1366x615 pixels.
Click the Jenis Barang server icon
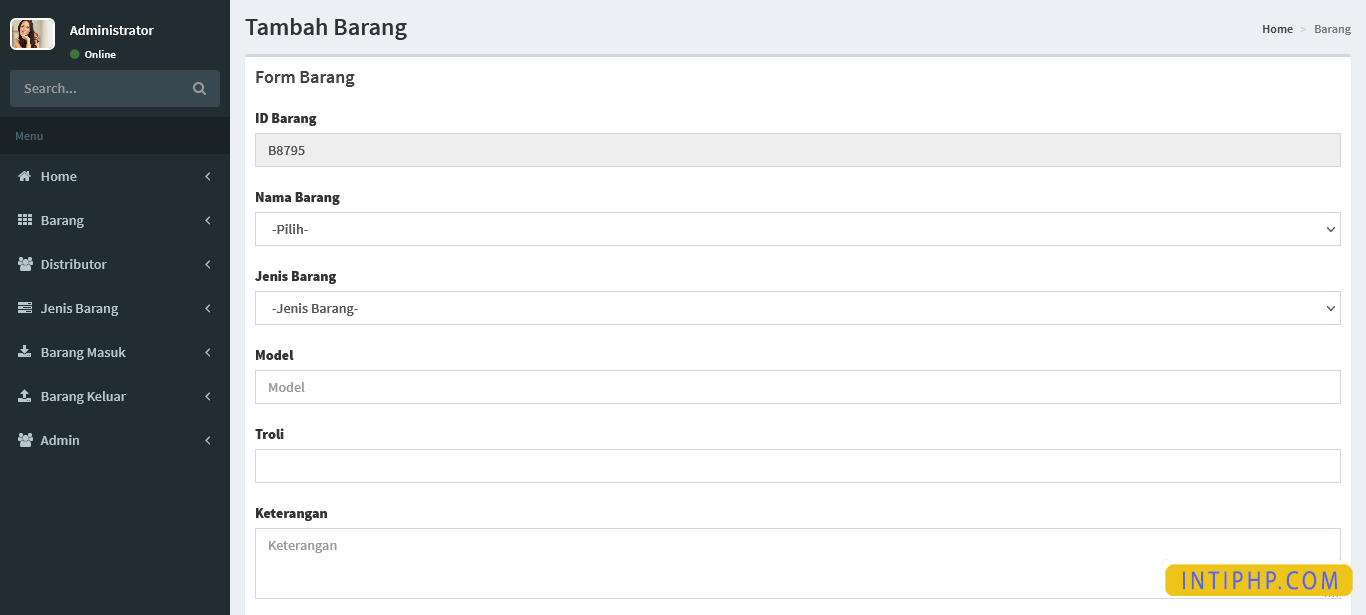point(25,308)
